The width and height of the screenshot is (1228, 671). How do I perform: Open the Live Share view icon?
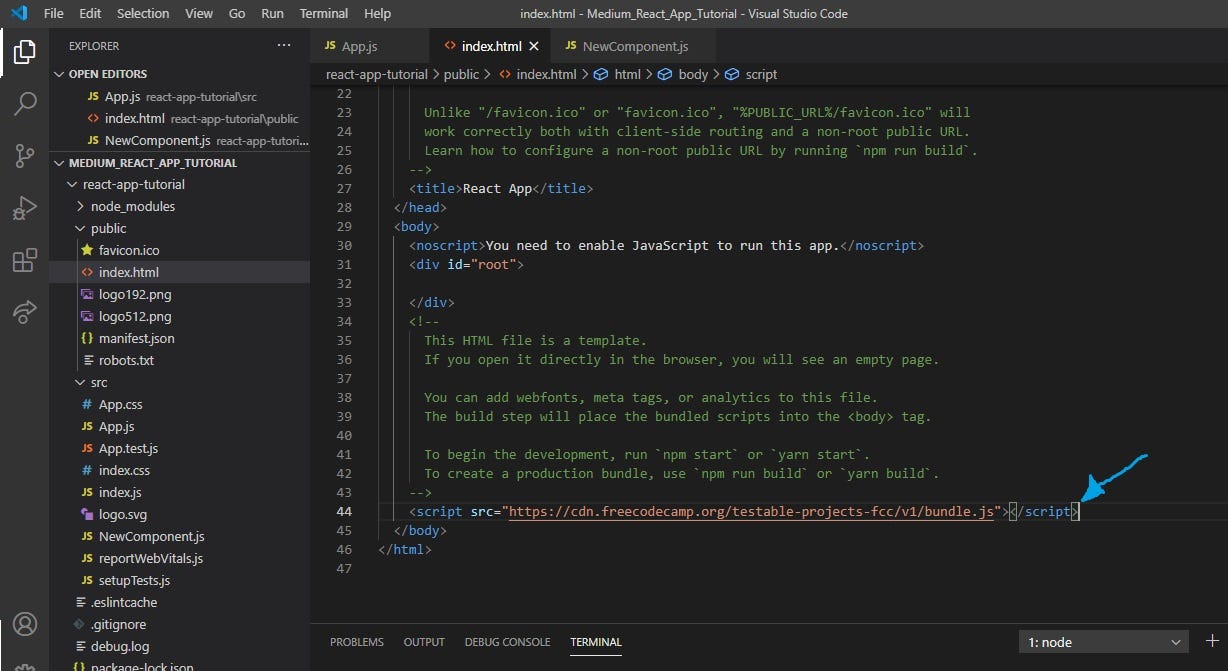coord(25,313)
